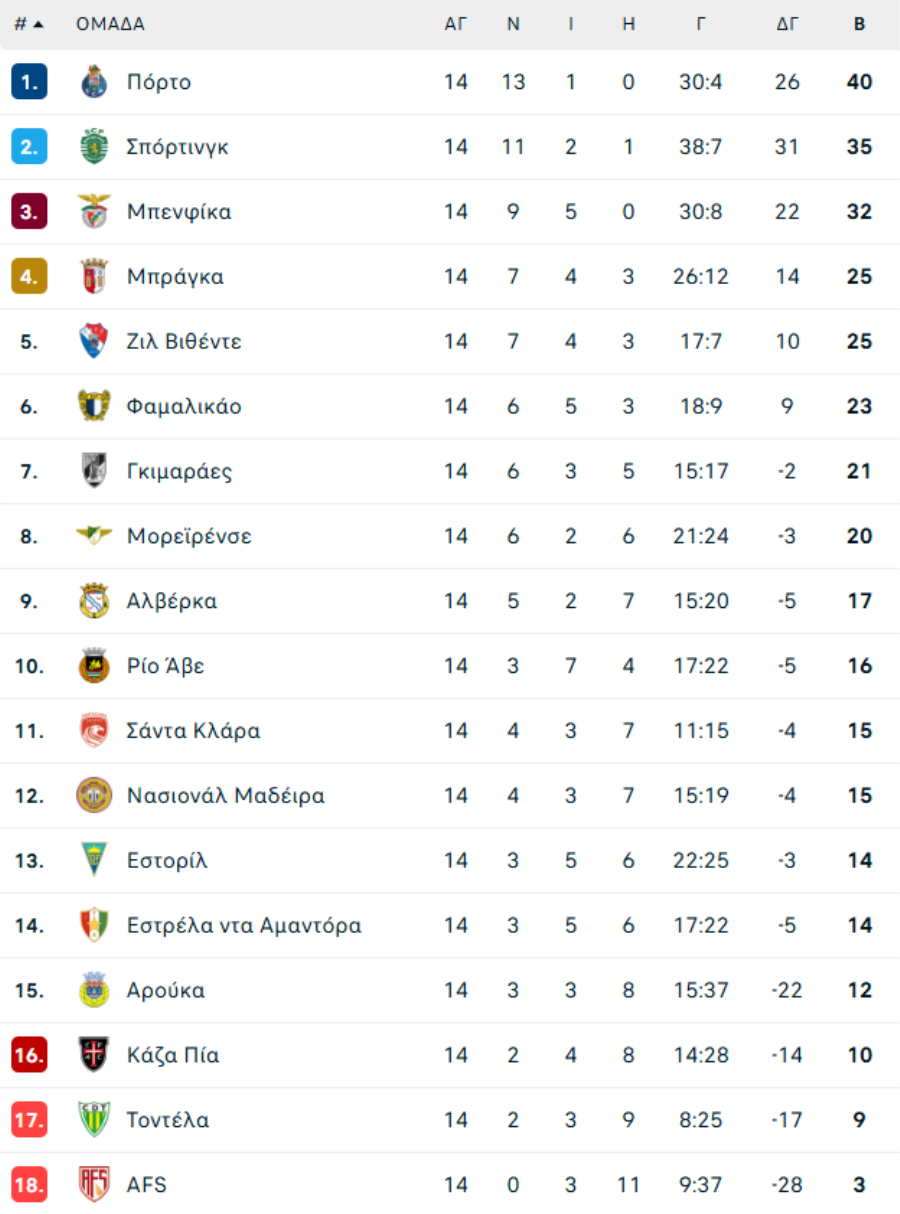The image size is (900, 1214).
Task: Sort by the ΟΜΑΔΑ column header
Action: [x=110, y=24]
